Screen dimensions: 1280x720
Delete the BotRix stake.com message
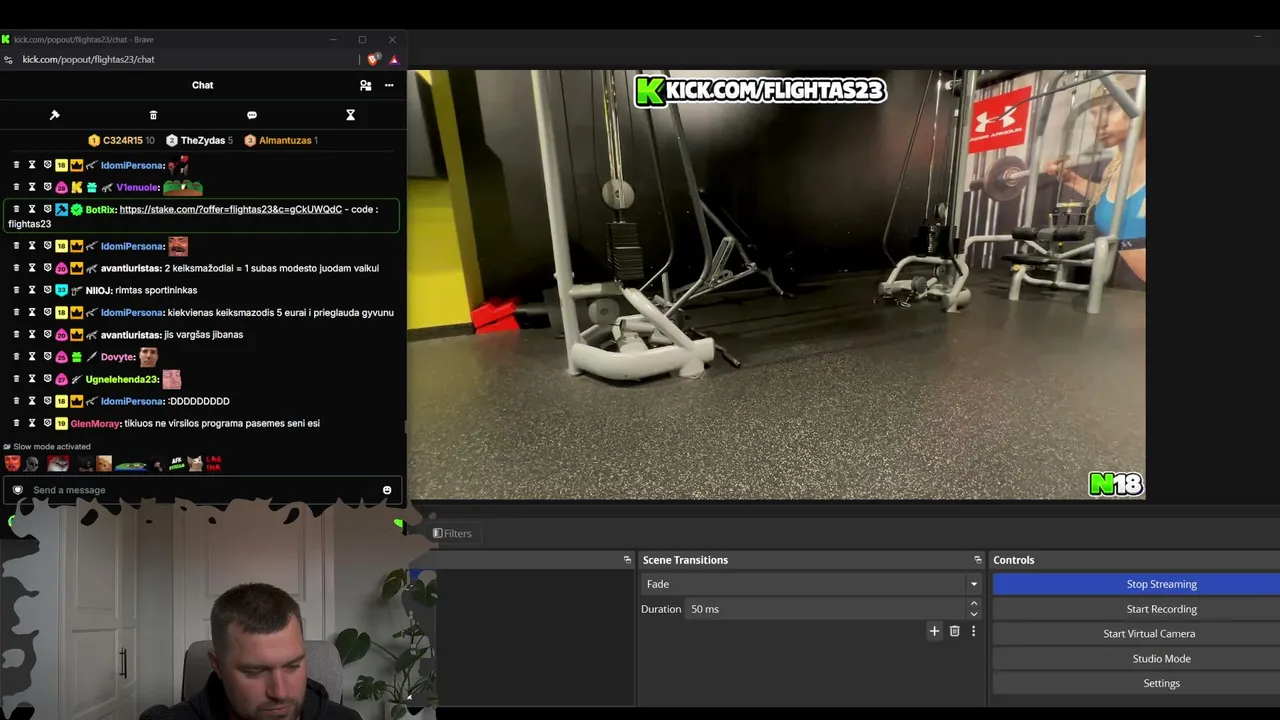click(x=16, y=209)
